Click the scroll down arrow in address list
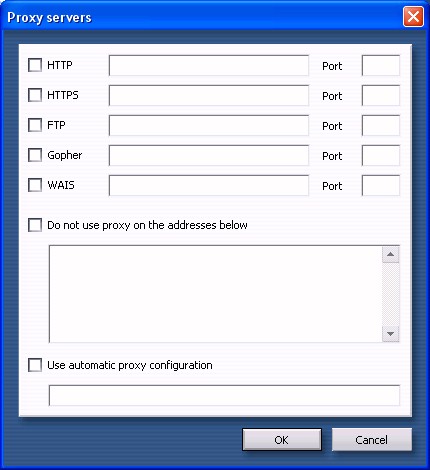Viewport: 430px width, 470px height. 391,333
